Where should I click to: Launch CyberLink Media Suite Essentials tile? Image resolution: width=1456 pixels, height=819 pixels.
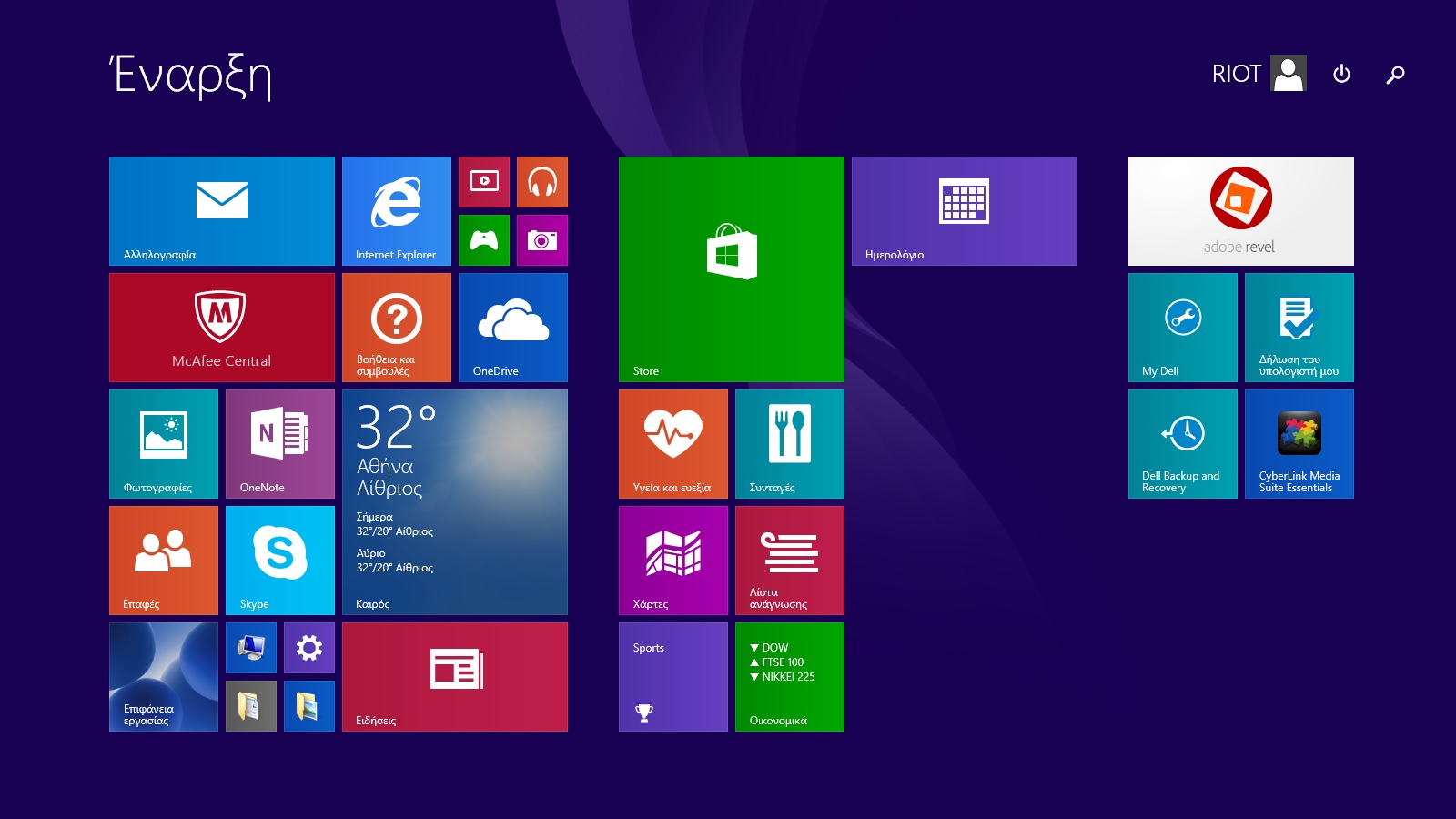point(1299,444)
